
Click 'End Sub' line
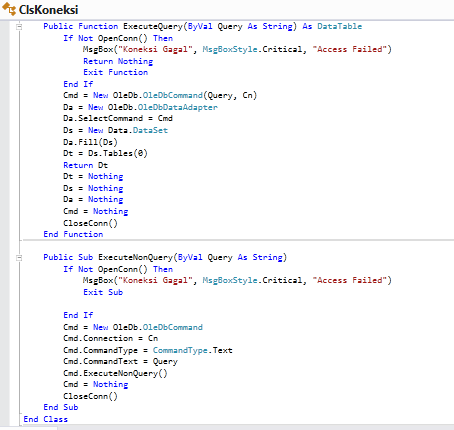[x=61, y=407]
